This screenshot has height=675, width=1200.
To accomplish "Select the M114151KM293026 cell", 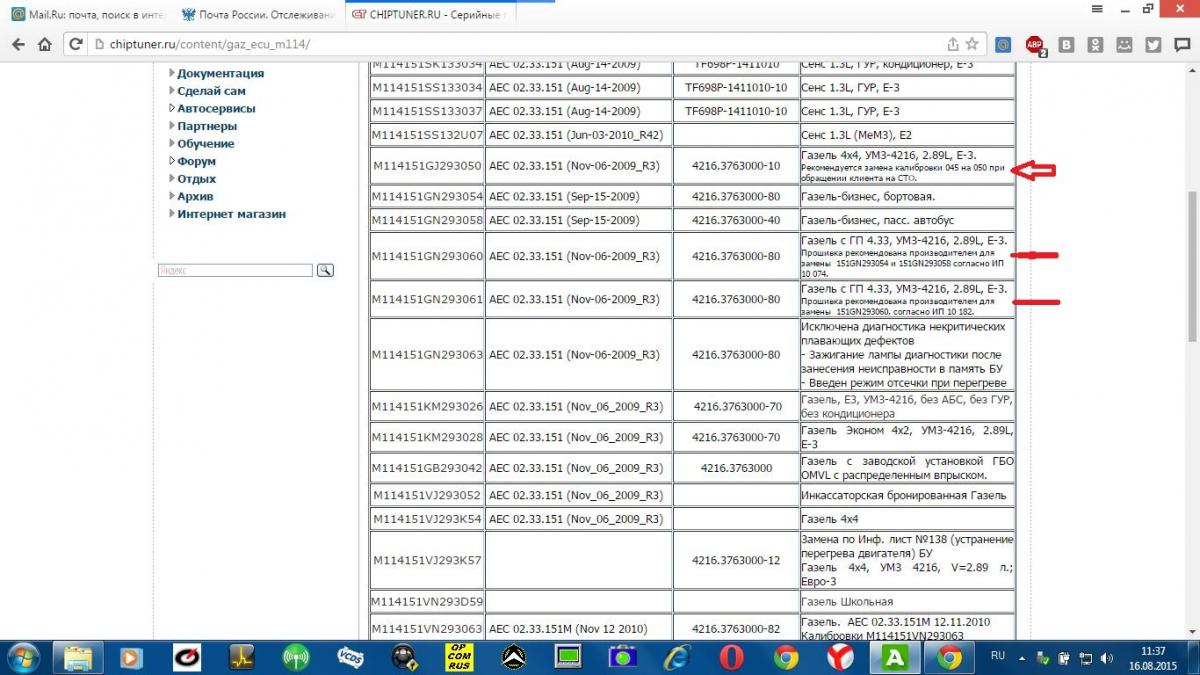I will pyautogui.click(x=427, y=407).
